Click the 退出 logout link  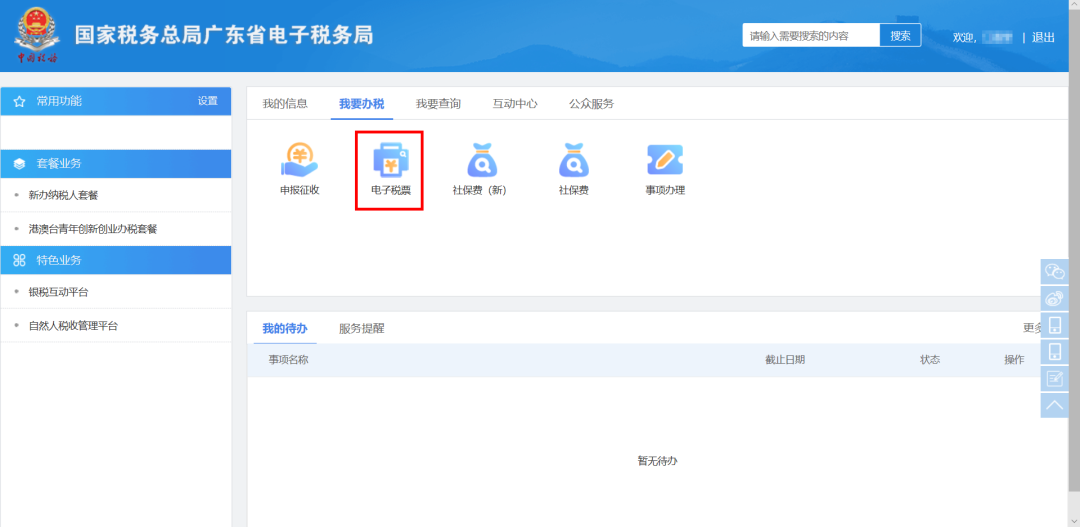click(1043, 37)
